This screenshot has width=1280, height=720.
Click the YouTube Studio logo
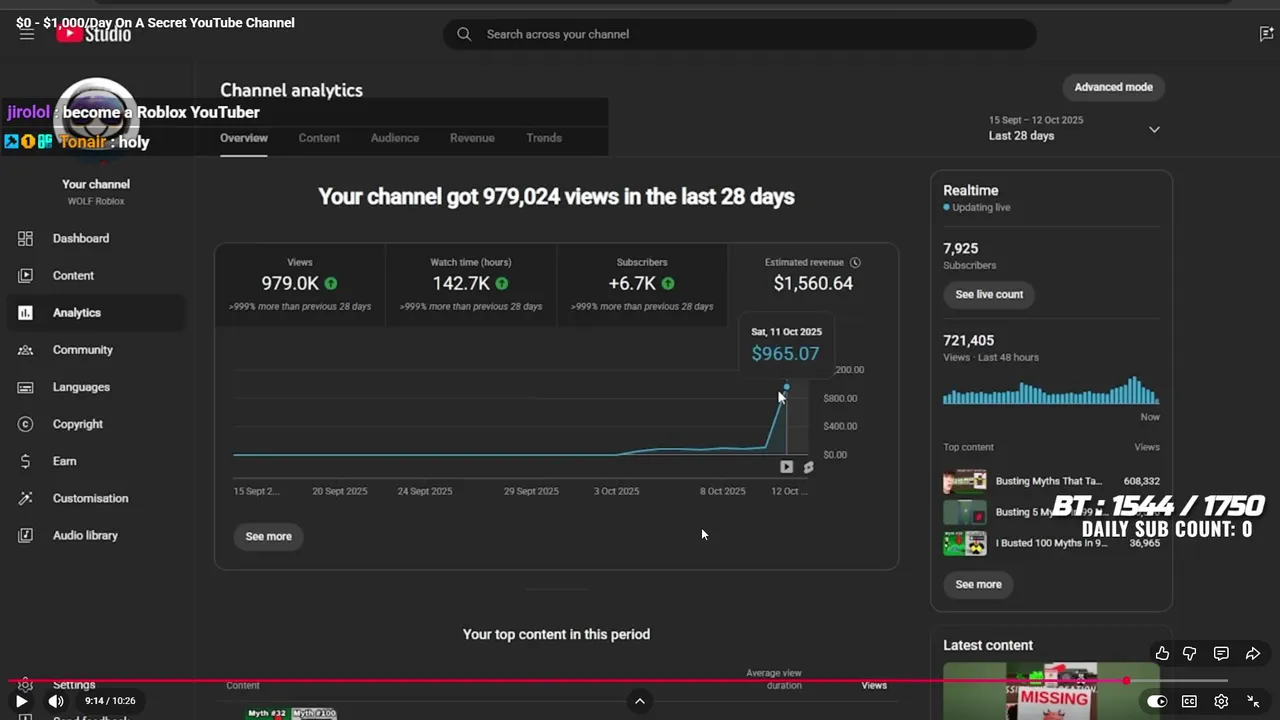(x=94, y=34)
